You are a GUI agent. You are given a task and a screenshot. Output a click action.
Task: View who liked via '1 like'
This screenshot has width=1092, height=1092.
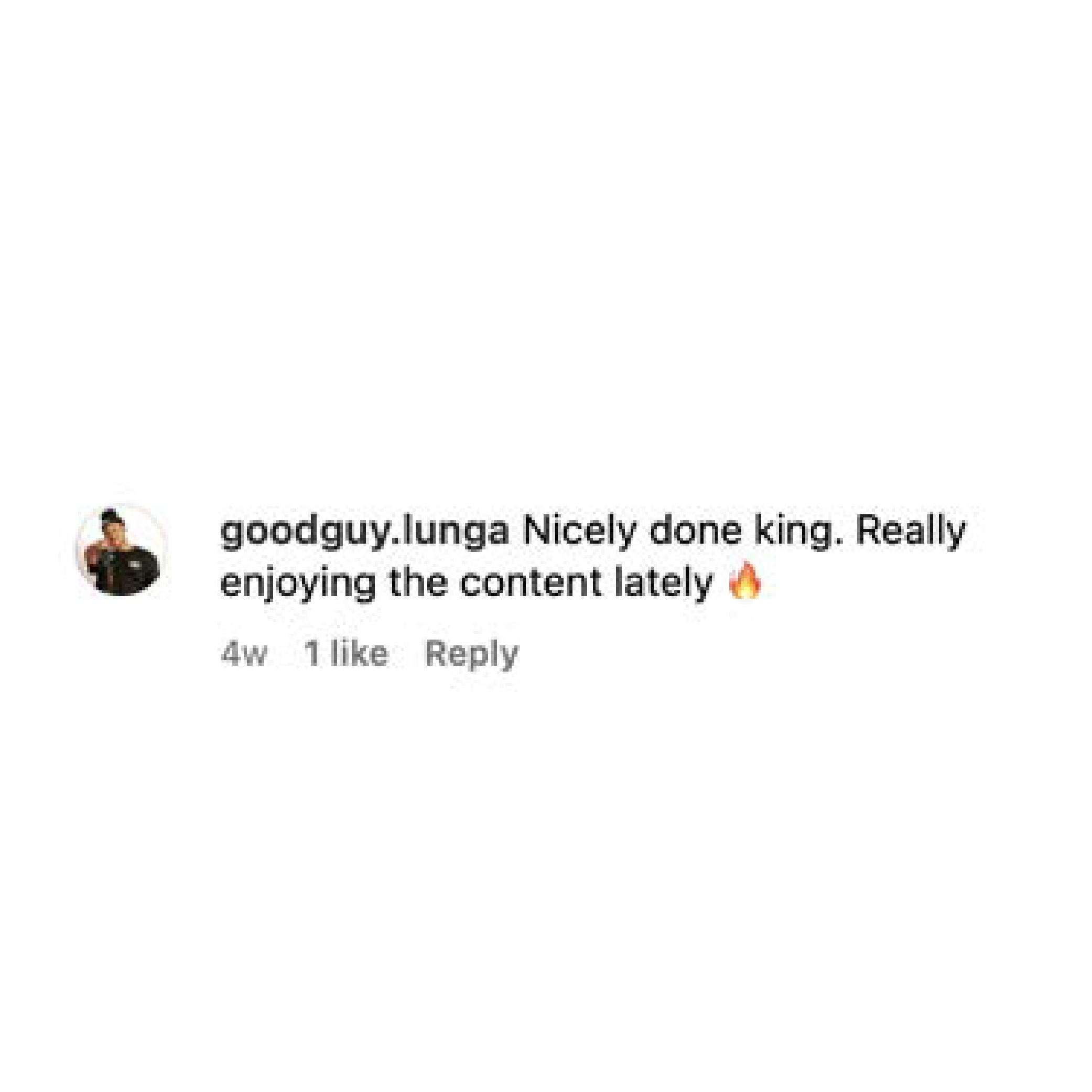tap(346, 653)
